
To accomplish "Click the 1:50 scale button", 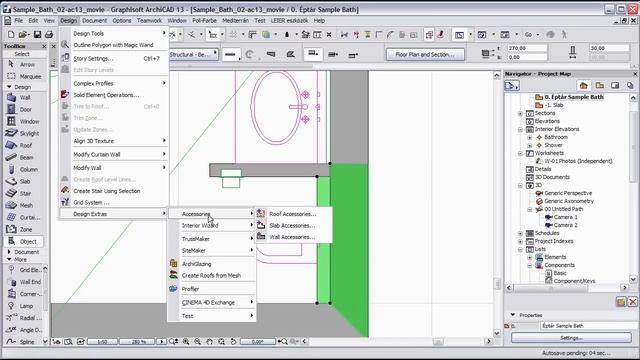I will coord(102,342).
